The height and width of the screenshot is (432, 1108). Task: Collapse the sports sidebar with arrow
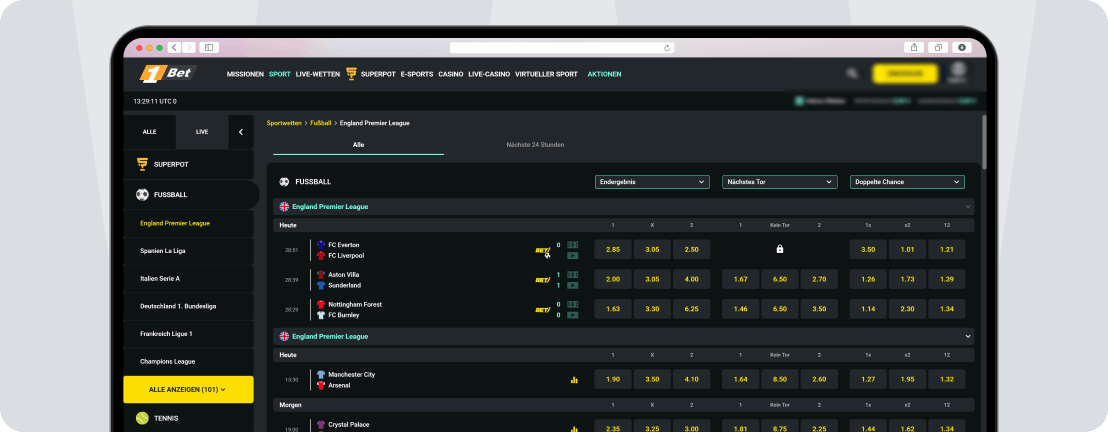click(x=241, y=132)
